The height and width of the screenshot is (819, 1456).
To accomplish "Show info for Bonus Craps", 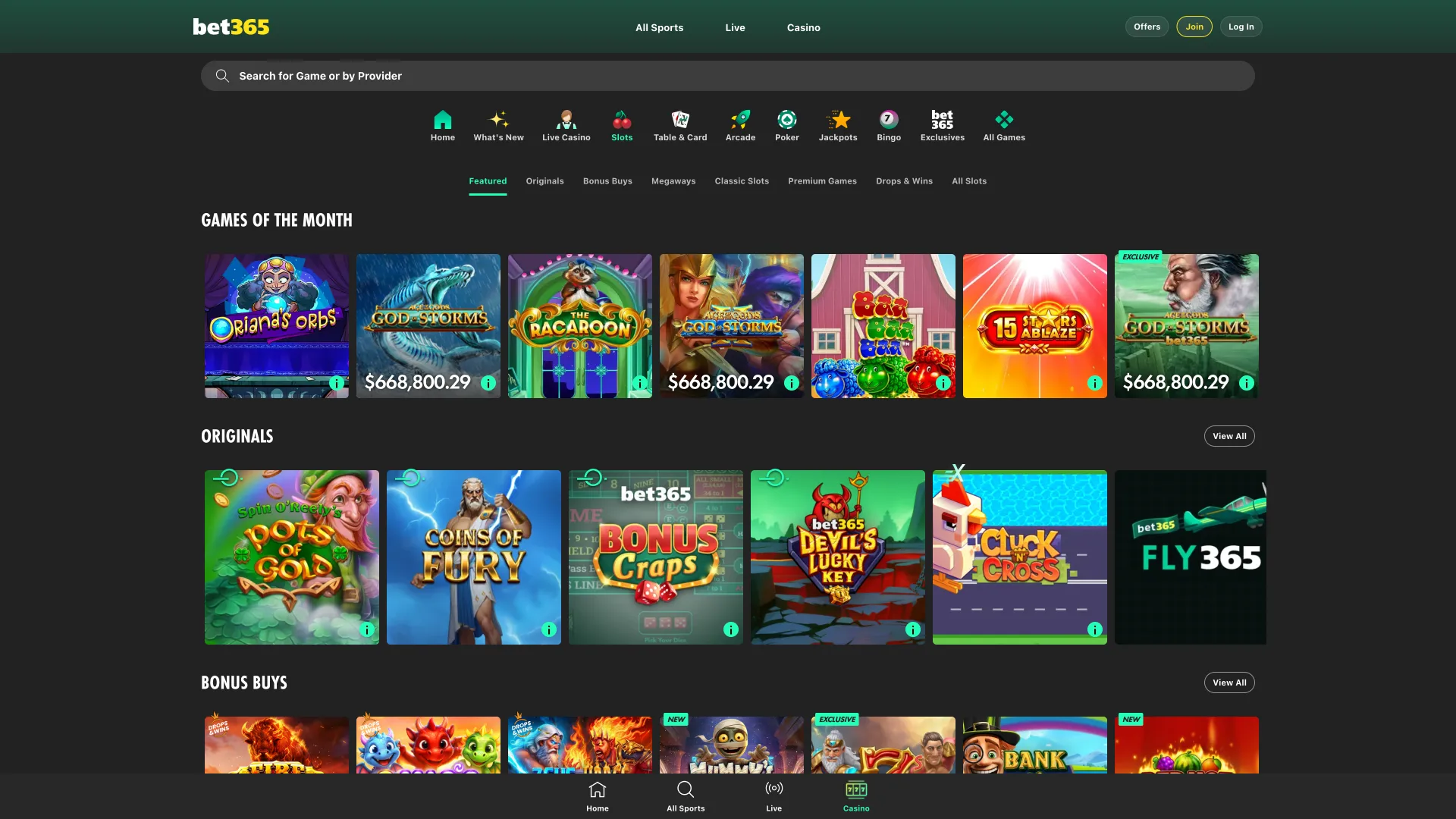I will 731,629.
